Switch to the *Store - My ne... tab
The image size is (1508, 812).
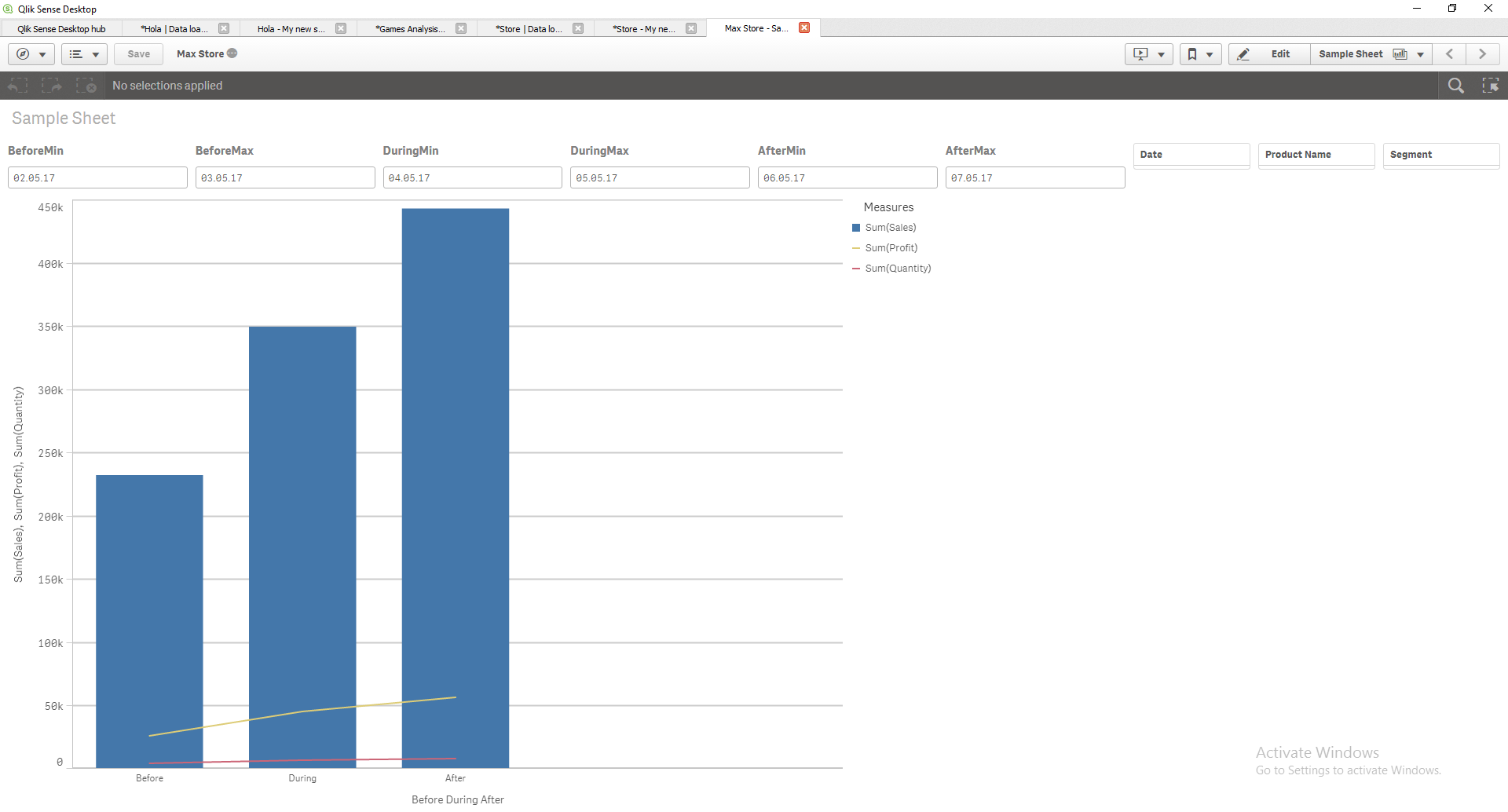tap(644, 29)
